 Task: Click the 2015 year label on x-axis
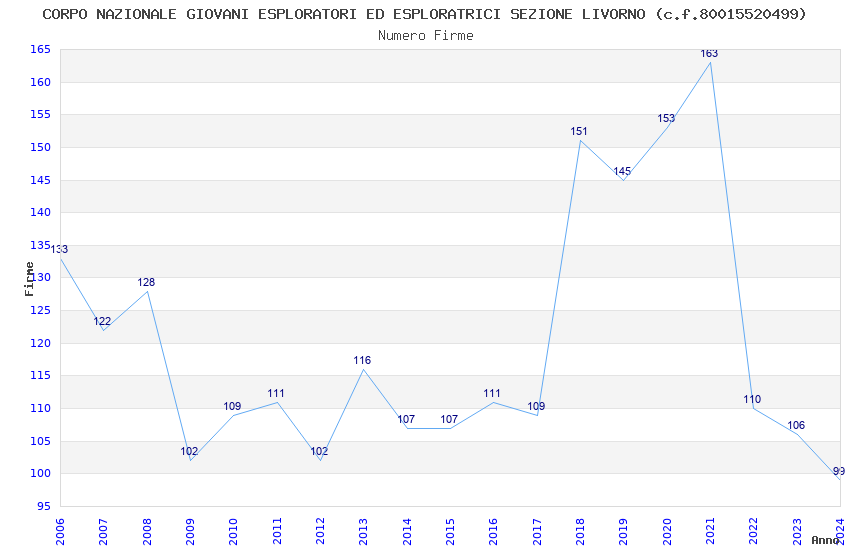(x=450, y=532)
